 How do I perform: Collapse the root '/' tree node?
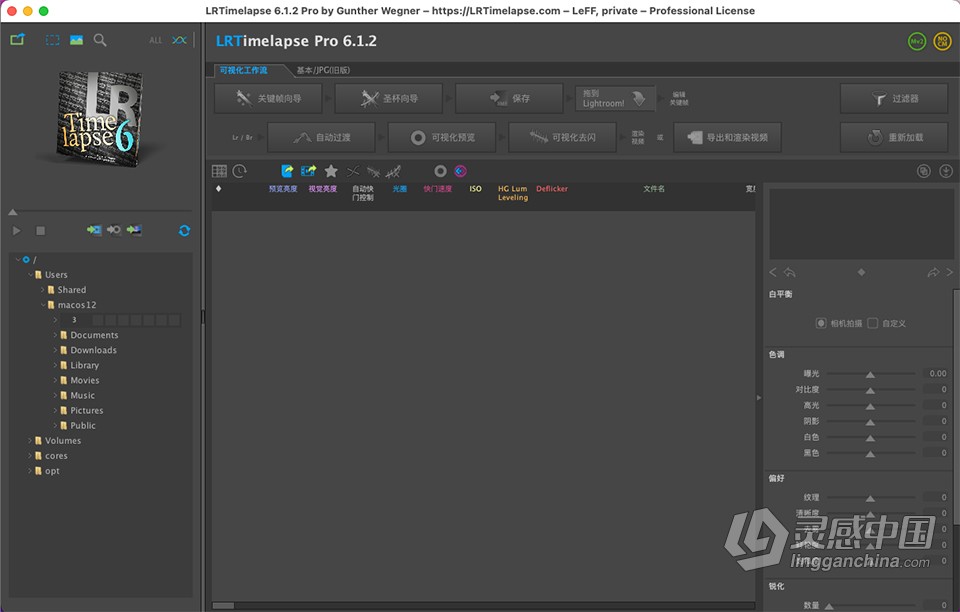pyautogui.click(x=18, y=259)
